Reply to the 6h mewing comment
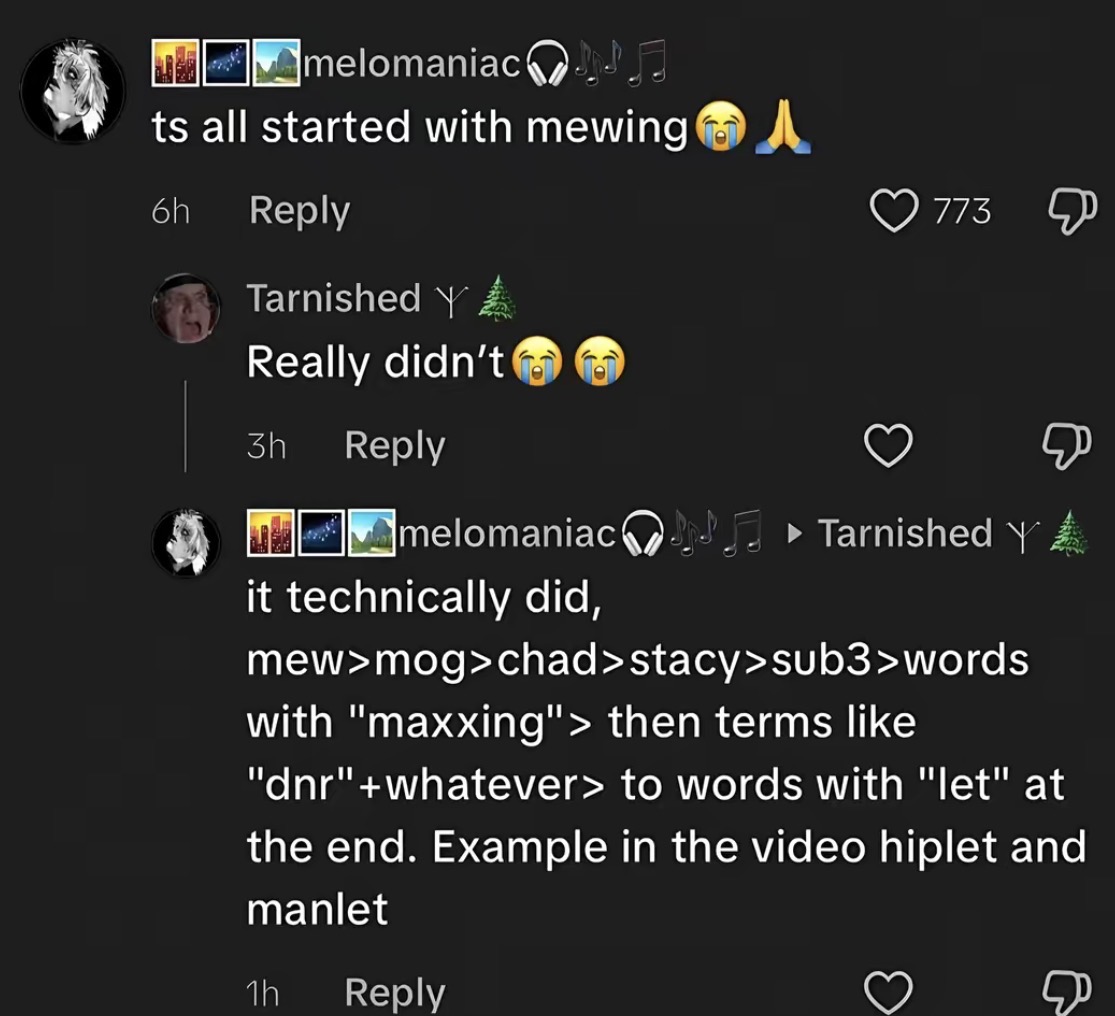1115x1016 pixels. coord(299,211)
